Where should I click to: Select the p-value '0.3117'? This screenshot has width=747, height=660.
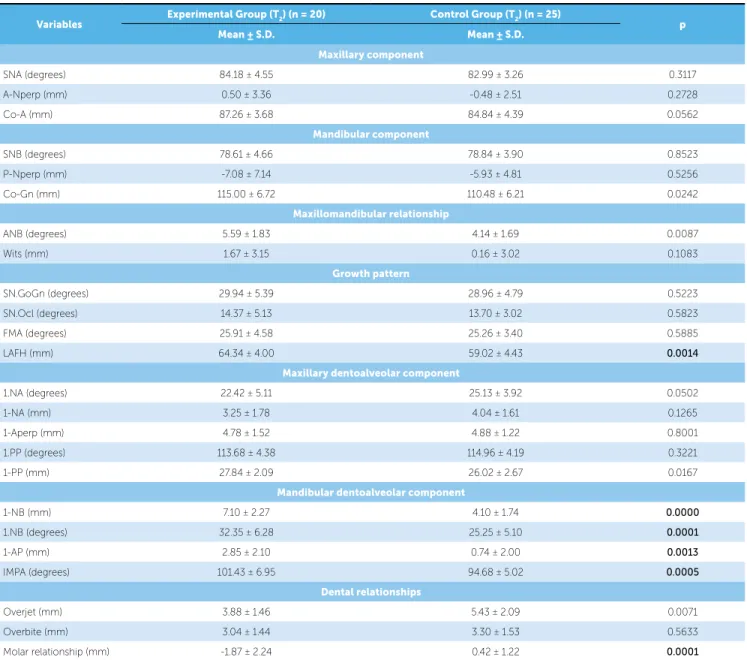coord(682,75)
